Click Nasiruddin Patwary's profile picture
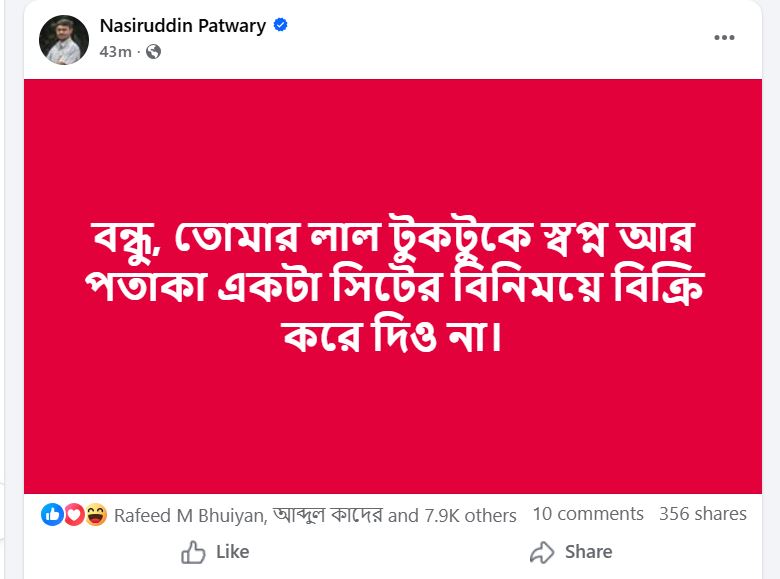Image resolution: width=780 pixels, height=579 pixels. pyautogui.click(x=64, y=40)
